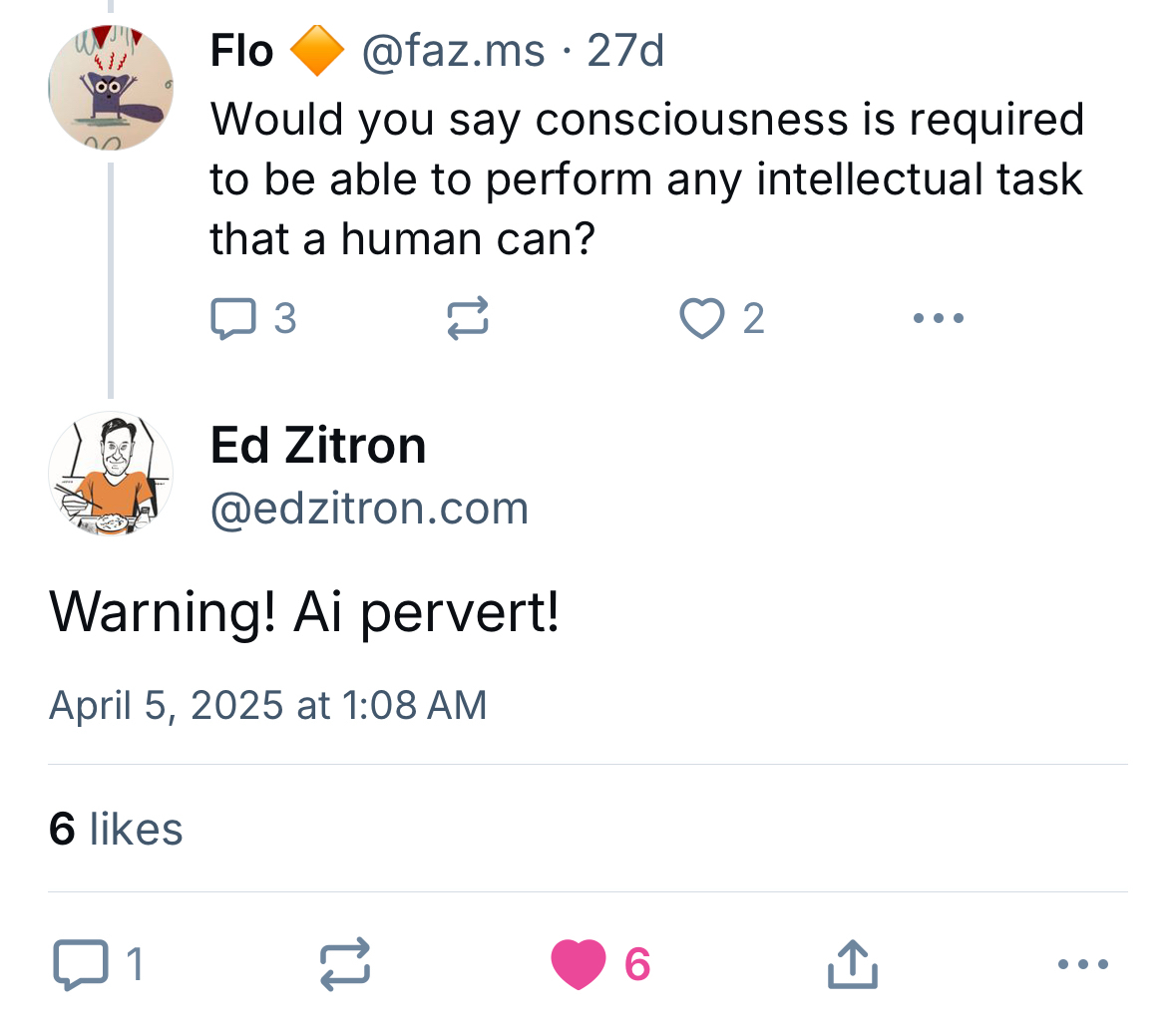Share Ed Zitron's post
This screenshot has width=1176, height=1030.
point(853,964)
